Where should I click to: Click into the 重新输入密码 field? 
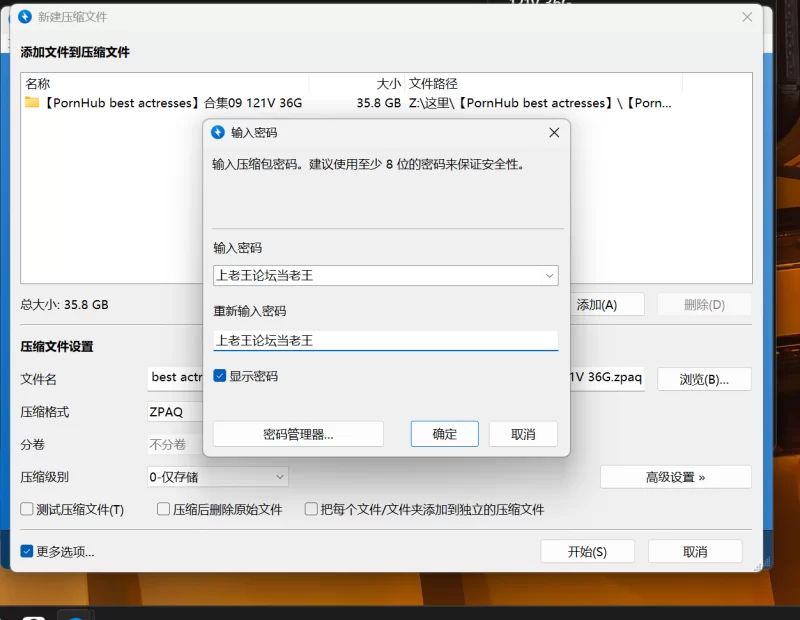point(386,340)
